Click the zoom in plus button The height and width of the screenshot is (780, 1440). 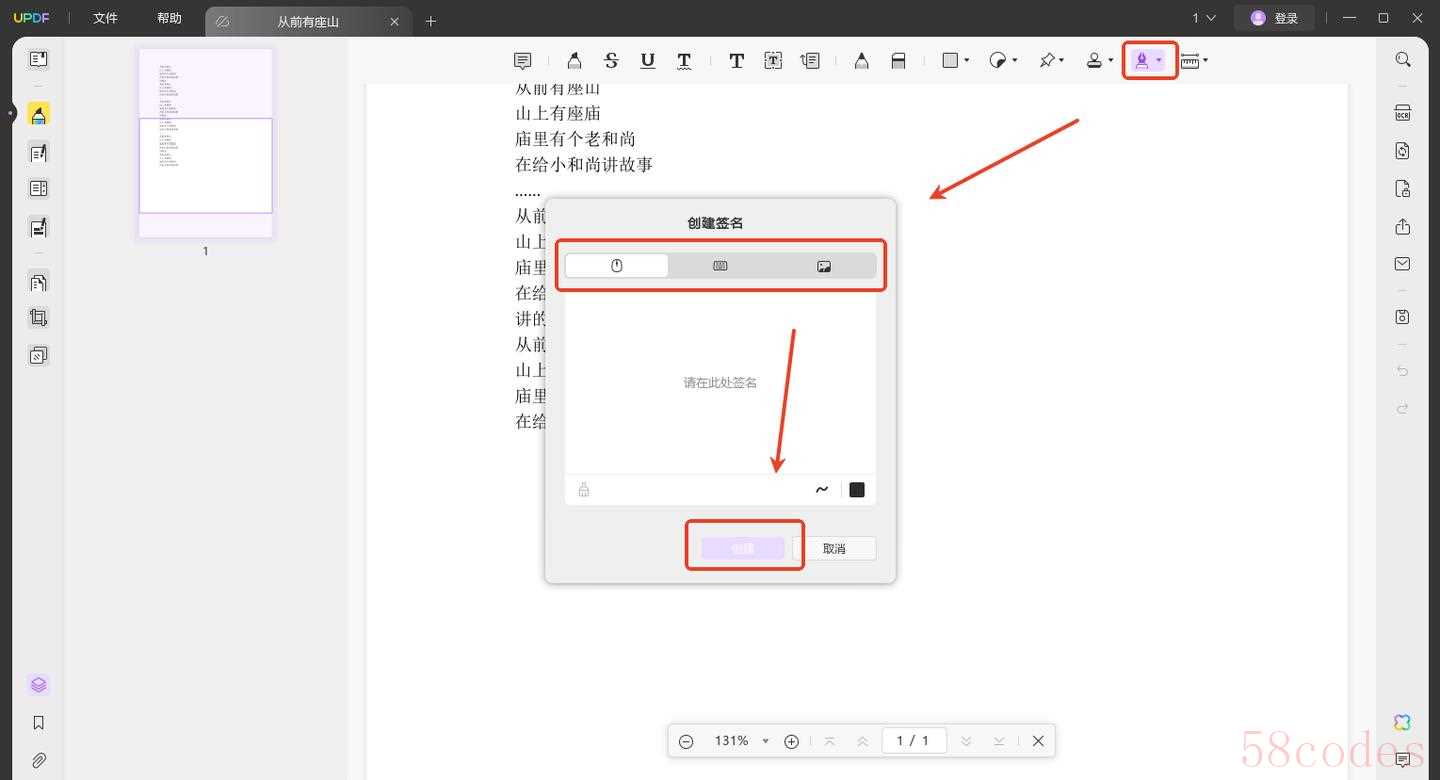pyautogui.click(x=791, y=741)
